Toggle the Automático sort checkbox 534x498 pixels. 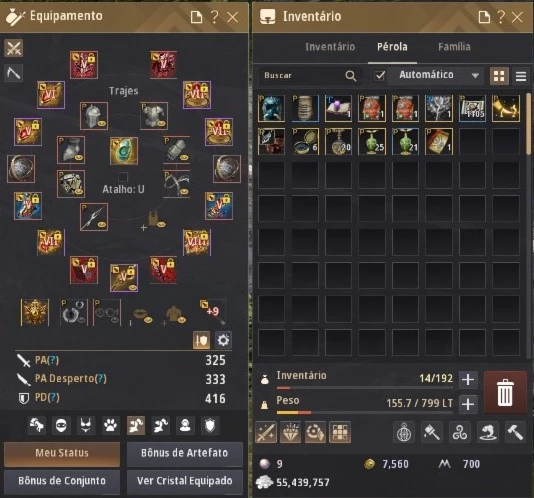coord(379,75)
